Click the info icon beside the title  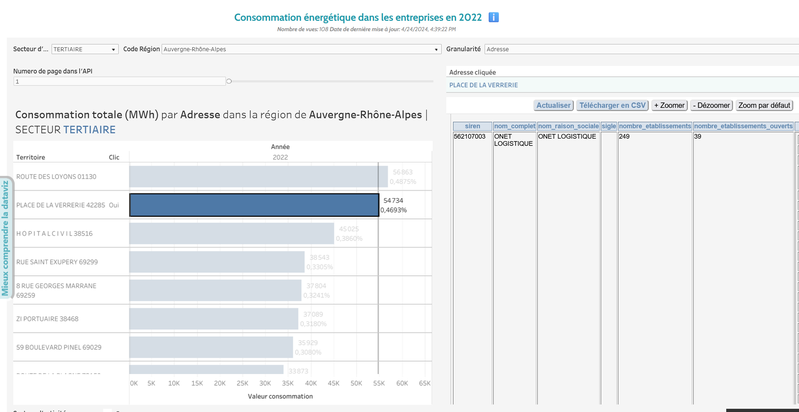coord(493,17)
